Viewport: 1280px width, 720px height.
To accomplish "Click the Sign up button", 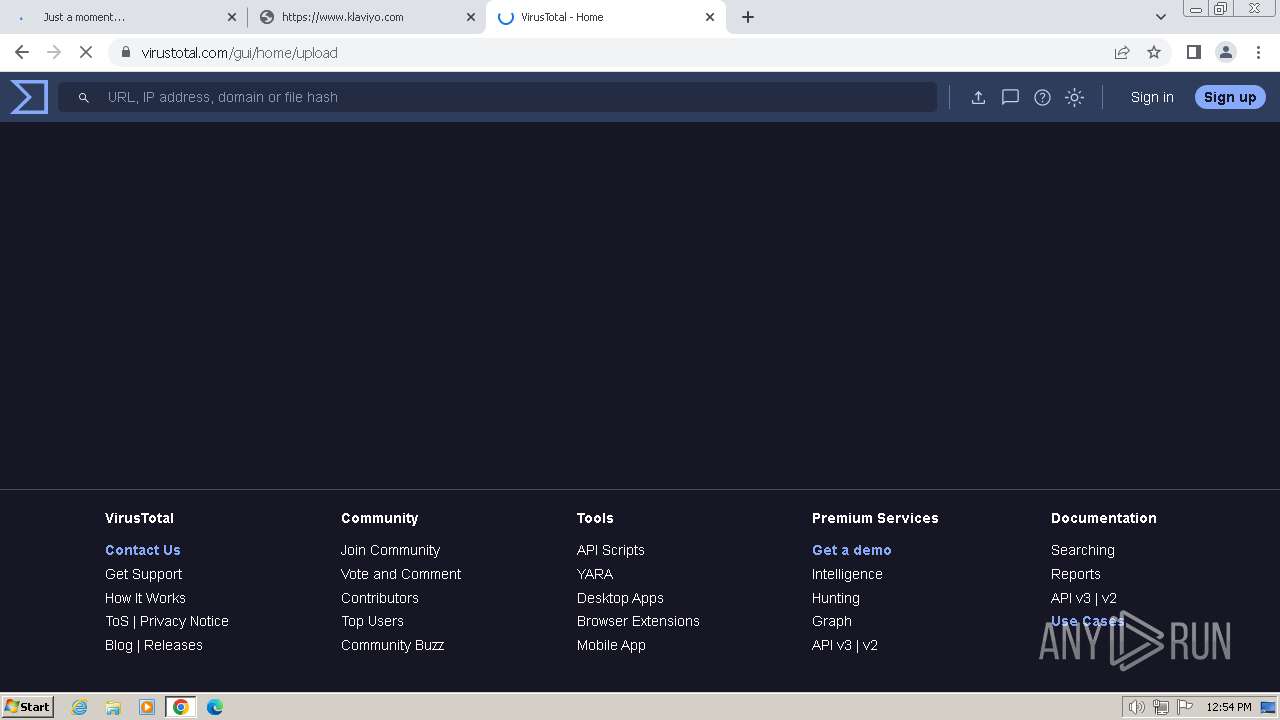I will (1230, 97).
